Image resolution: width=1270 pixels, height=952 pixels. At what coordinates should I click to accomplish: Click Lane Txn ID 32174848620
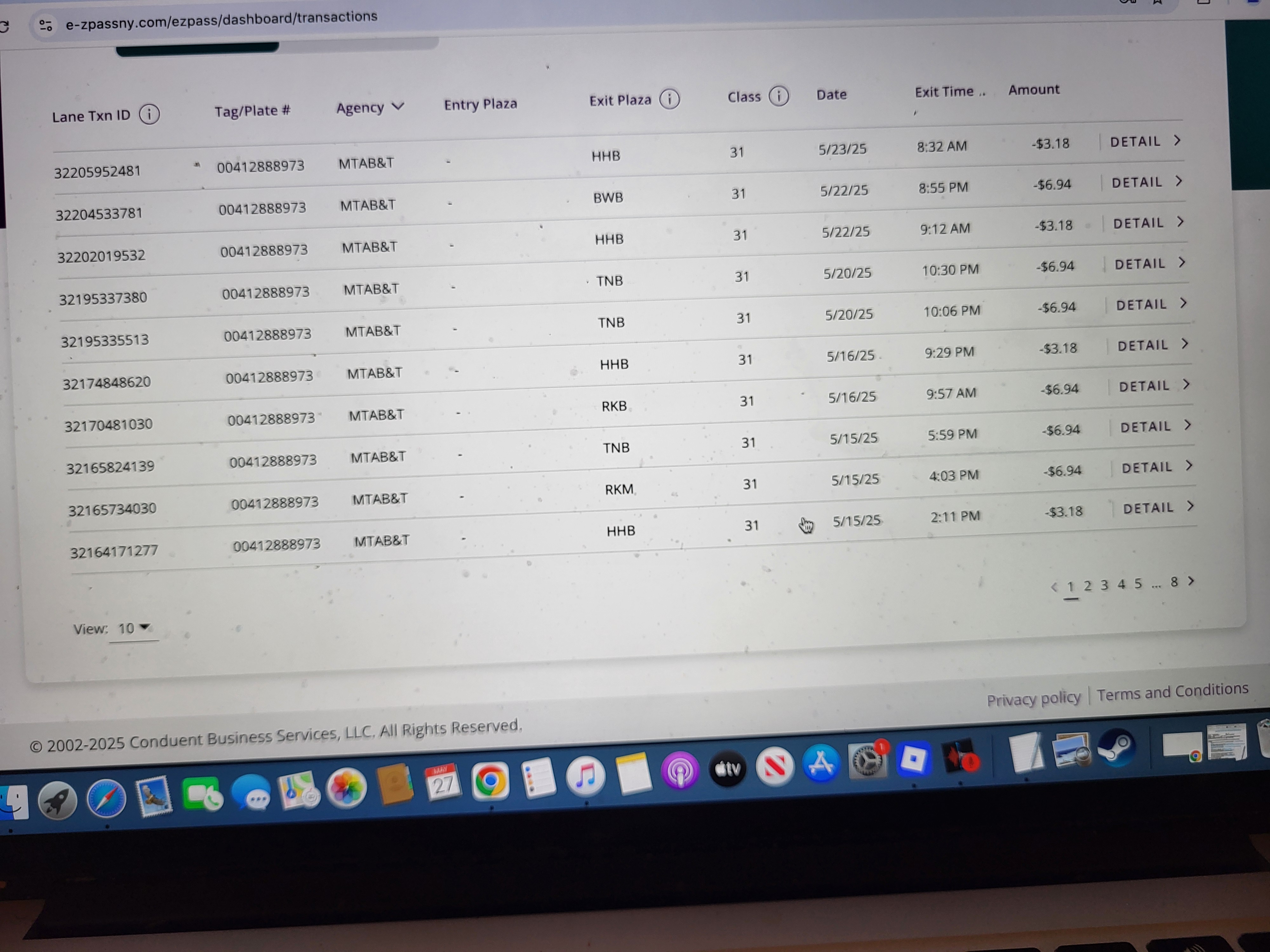107,383
